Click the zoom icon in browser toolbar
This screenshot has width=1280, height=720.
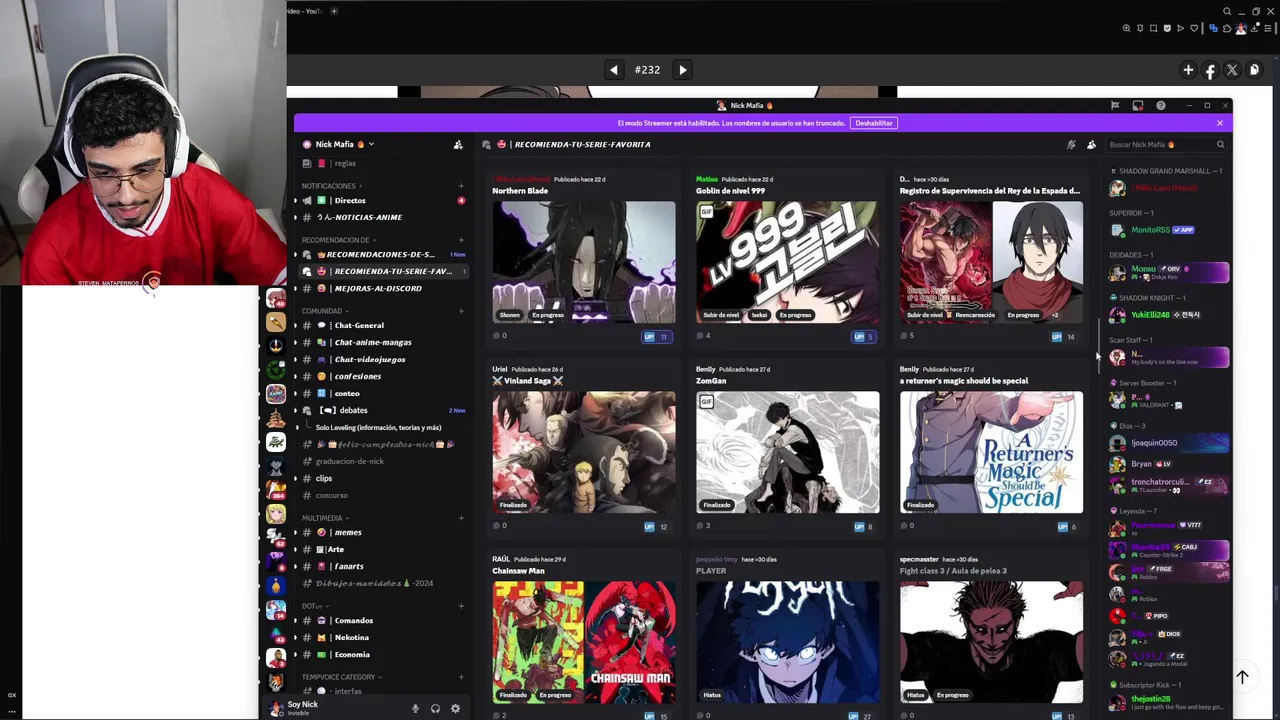1127,28
